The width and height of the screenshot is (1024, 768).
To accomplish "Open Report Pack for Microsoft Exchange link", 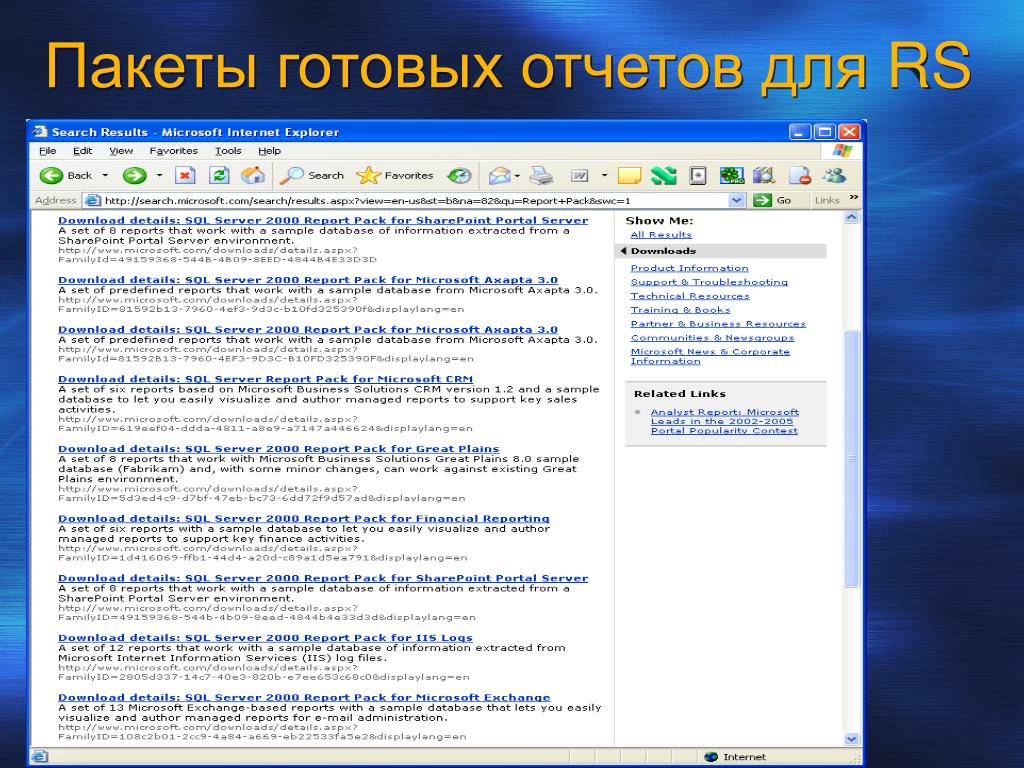I will click(x=304, y=697).
